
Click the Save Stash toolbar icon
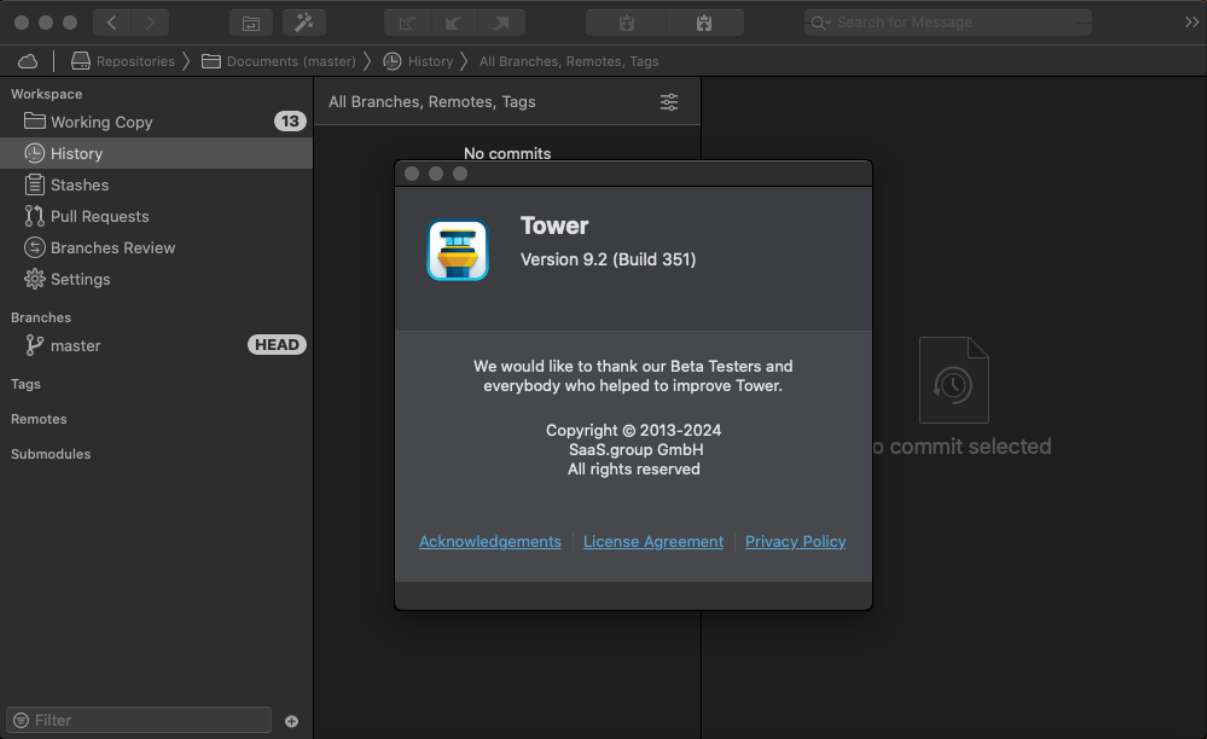coord(627,23)
